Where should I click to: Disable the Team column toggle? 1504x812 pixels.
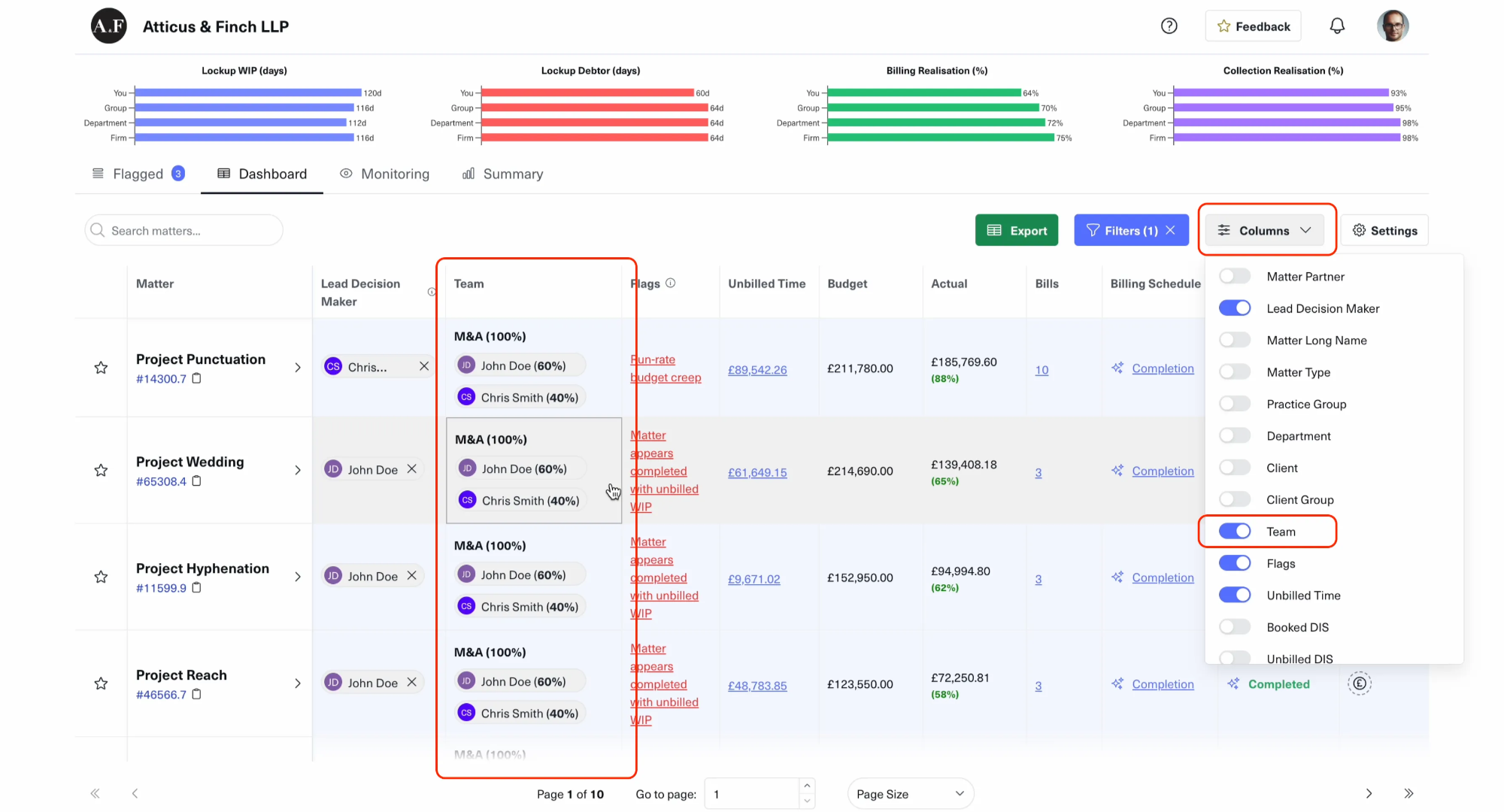[x=1235, y=532]
